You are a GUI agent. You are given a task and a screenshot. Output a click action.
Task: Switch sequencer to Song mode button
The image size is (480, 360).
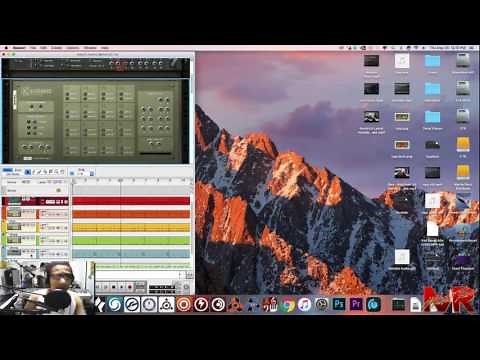pos(8,170)
